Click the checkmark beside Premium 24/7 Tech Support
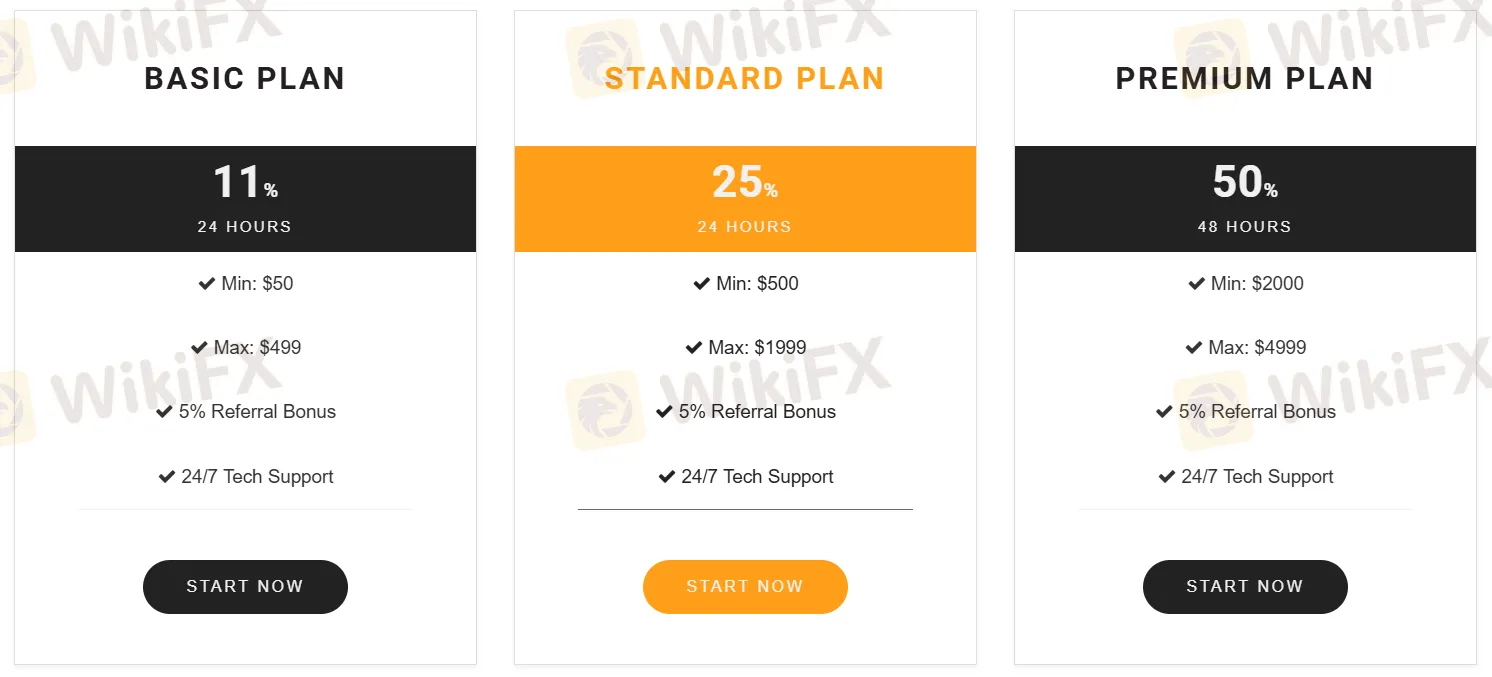The image size is (1492, 677). coord(1164,476)
